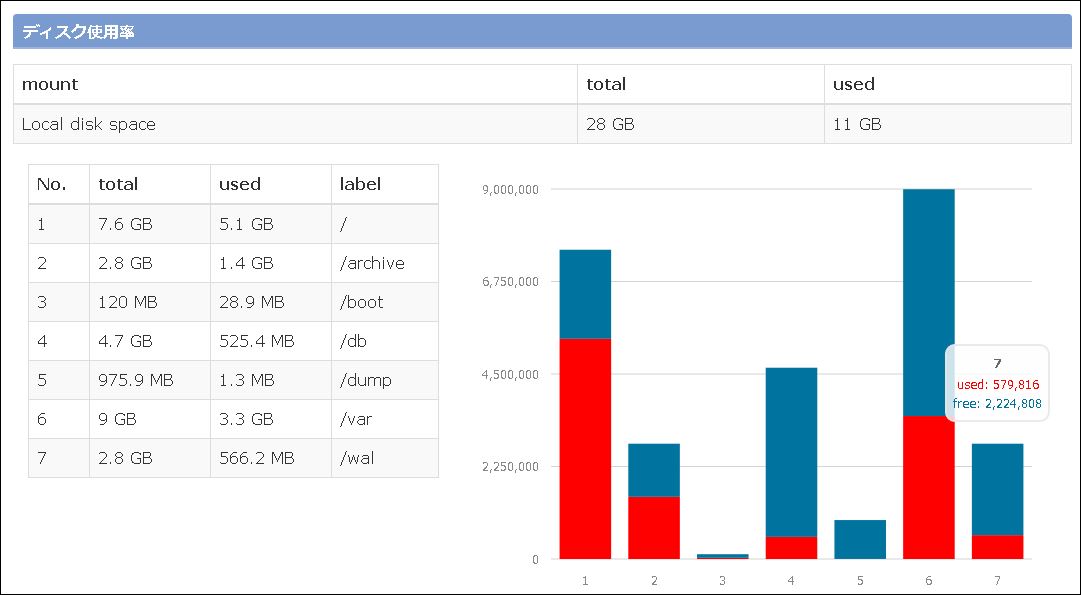Click the '/boot' label cell
This screenshot has height=595, width=1081.
click(x=385, y=302)
